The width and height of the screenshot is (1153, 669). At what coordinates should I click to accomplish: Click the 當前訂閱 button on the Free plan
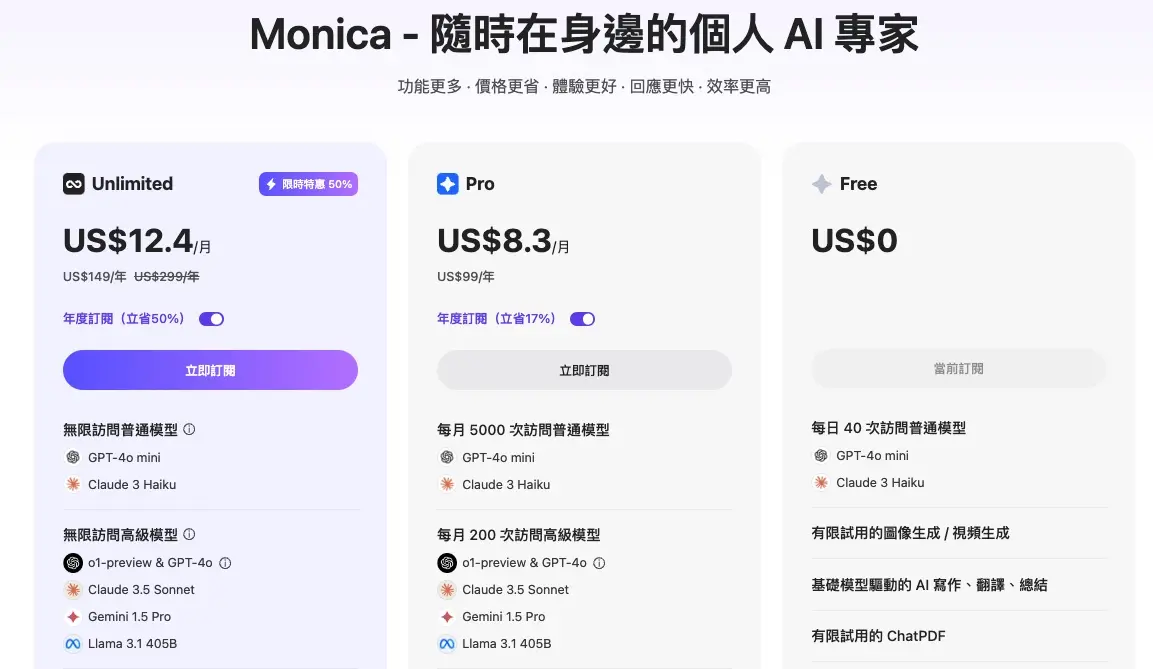click(958, 368)
